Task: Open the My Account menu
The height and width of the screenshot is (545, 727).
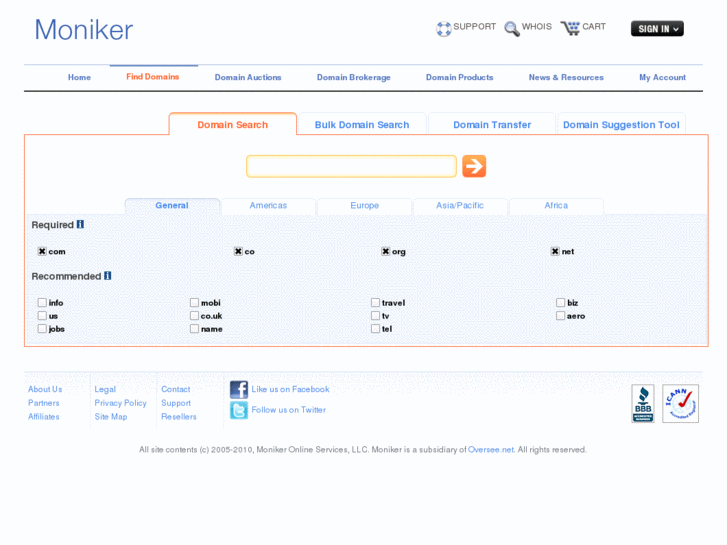Action: click(663, 77)
